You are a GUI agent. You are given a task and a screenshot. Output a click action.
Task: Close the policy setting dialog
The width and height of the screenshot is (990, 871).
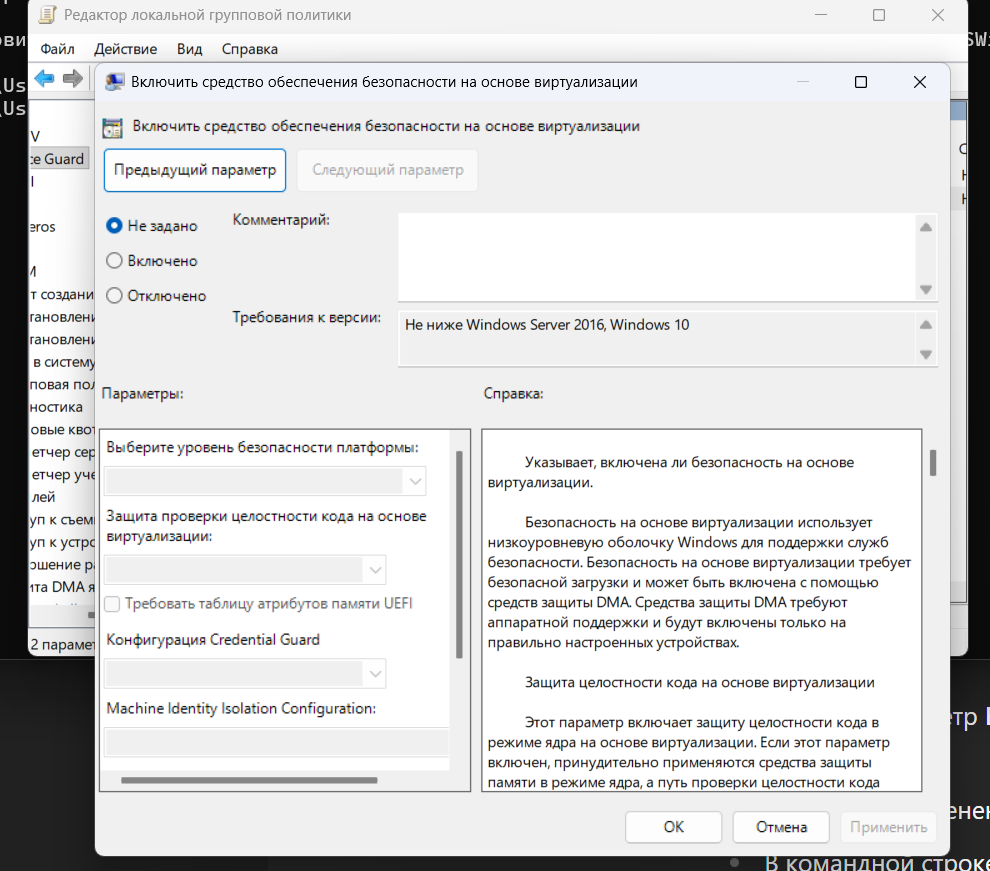(x=920, y=82)
